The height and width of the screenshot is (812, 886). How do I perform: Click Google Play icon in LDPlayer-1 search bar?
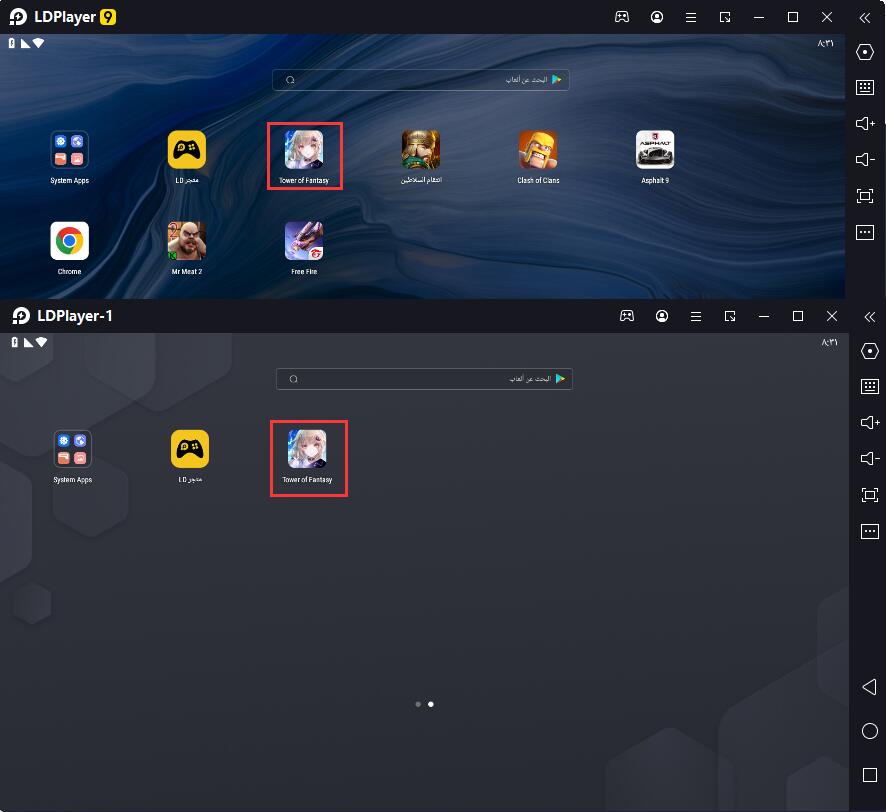click(x=560, y=379)
